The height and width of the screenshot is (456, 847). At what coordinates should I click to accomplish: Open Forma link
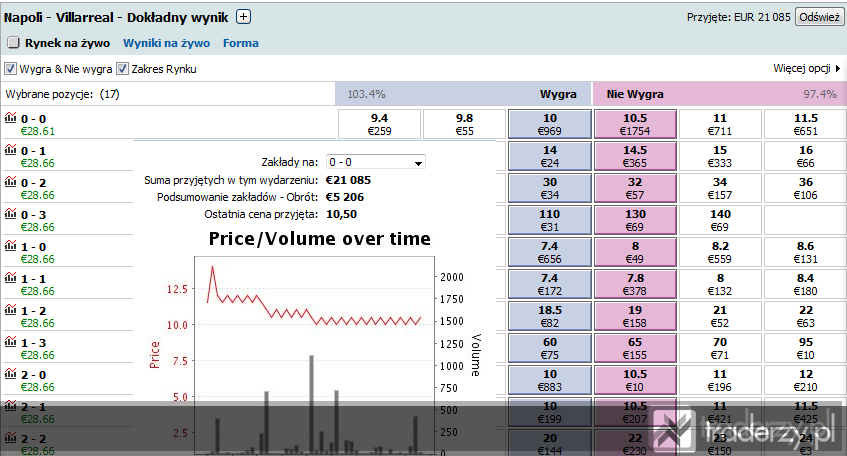tap(240, 43)
